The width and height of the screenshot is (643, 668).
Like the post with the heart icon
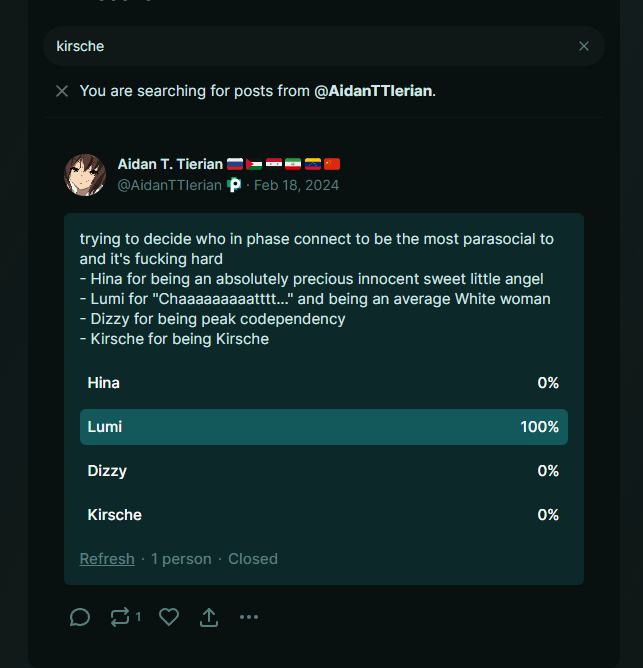coord(169,617)
